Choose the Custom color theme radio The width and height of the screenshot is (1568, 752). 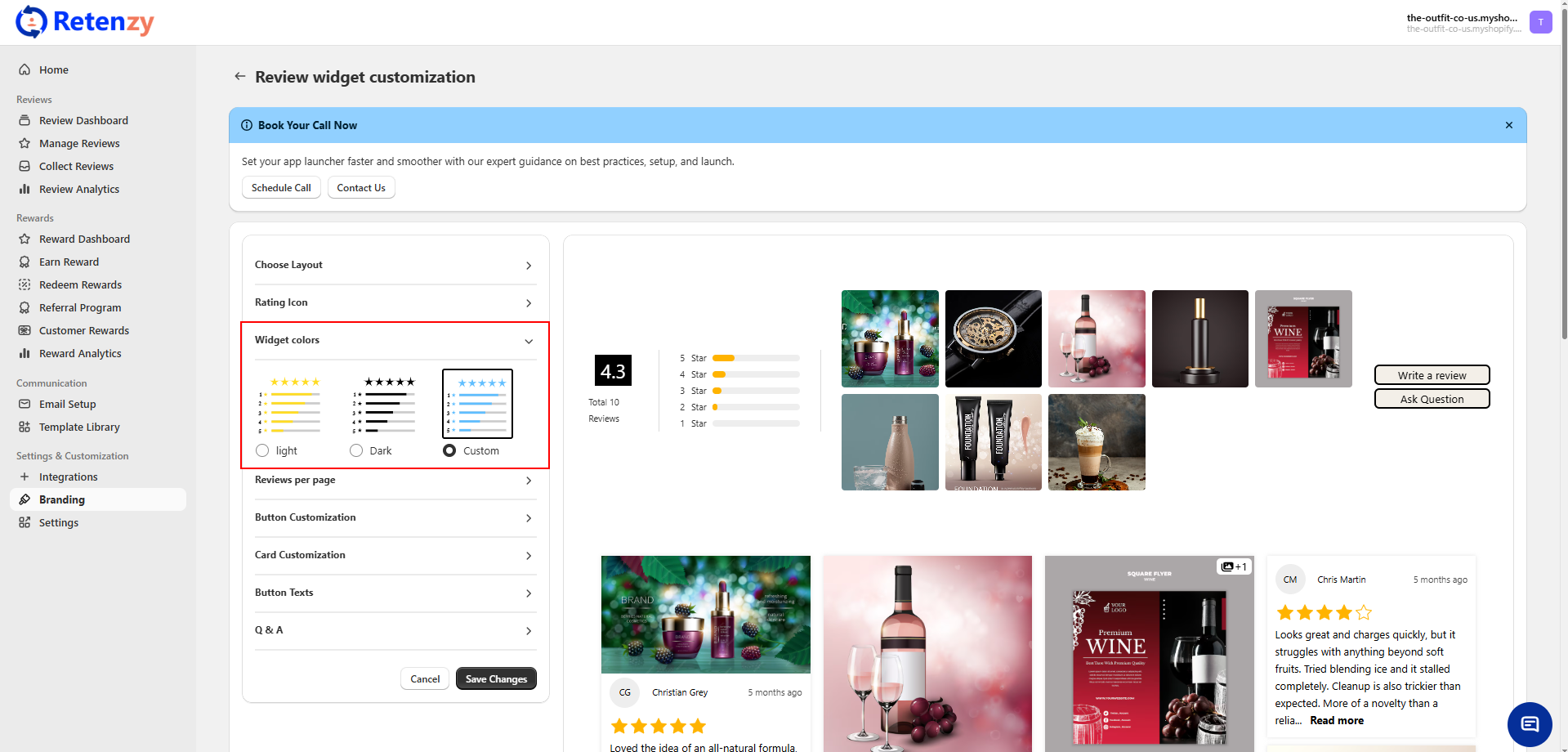449,450
